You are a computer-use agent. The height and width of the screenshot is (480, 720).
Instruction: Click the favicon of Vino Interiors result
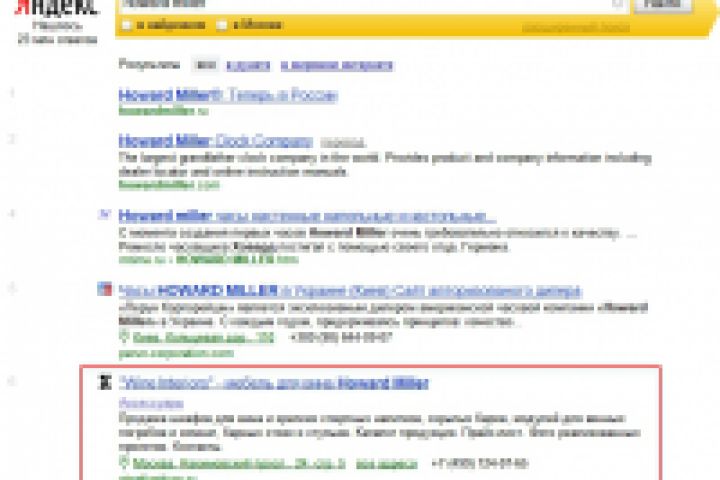105,382
